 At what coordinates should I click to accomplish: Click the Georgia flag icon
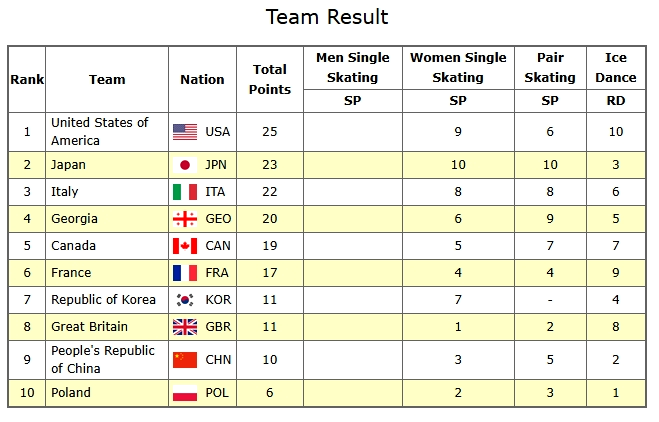pyautogui.click(x=185, y=219)
